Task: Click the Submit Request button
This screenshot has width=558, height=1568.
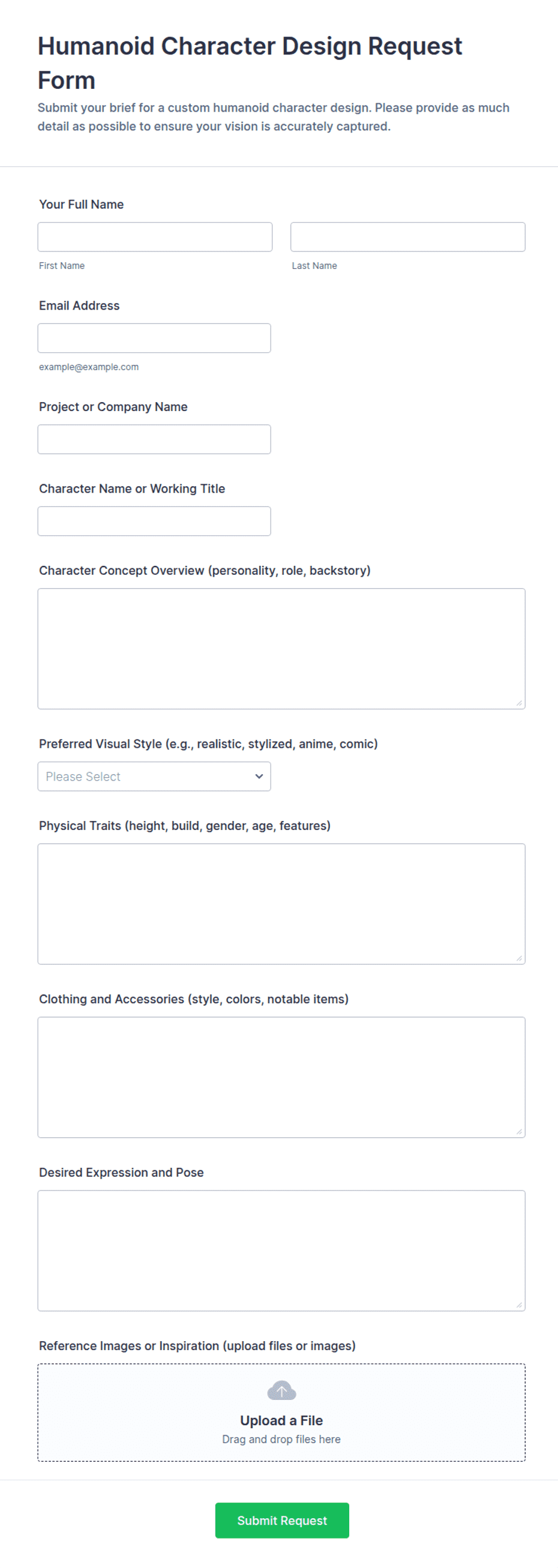Action: [x=282, y=1520]
